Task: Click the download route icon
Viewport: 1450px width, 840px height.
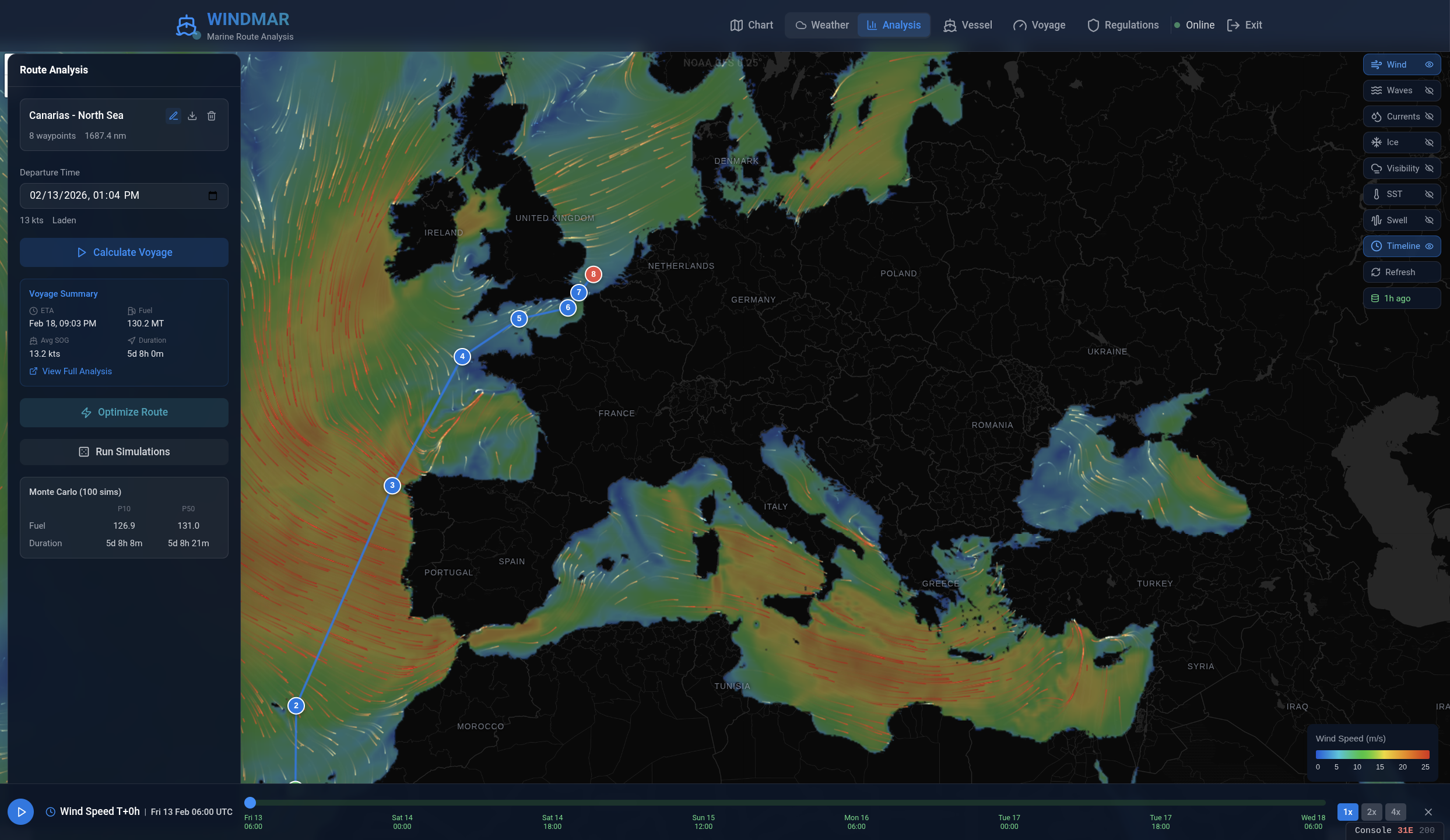Action: (192, 116)
